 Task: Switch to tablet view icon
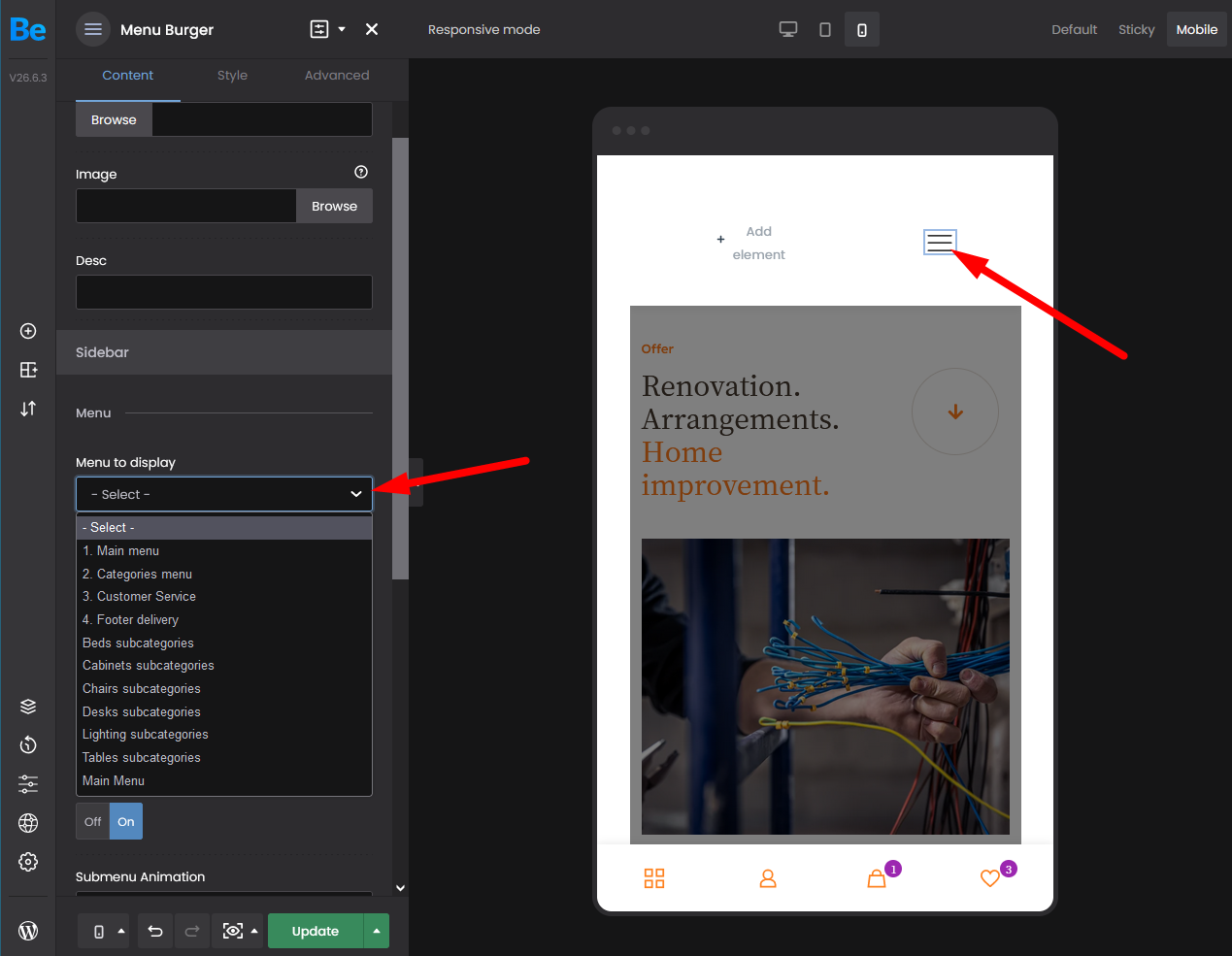[x=825, y=29]
